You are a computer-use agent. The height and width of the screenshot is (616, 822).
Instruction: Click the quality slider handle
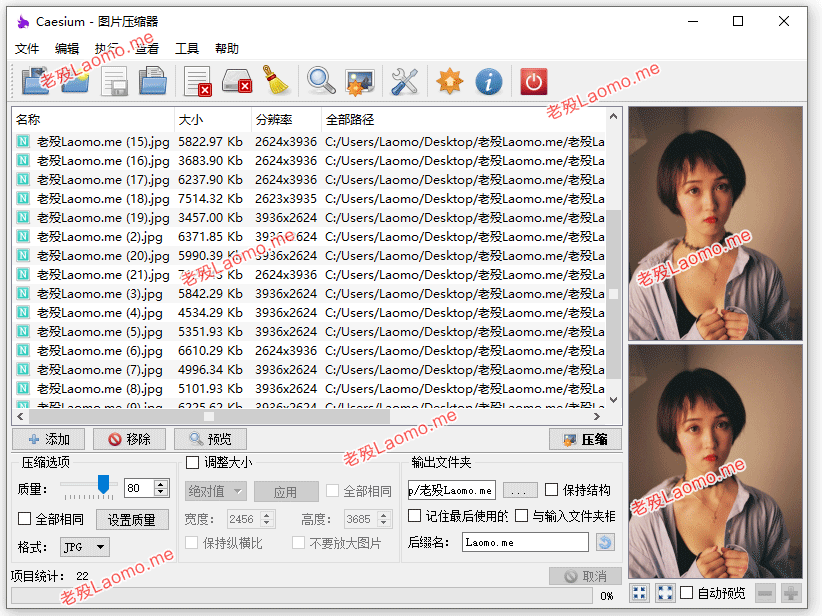point(103,484)
